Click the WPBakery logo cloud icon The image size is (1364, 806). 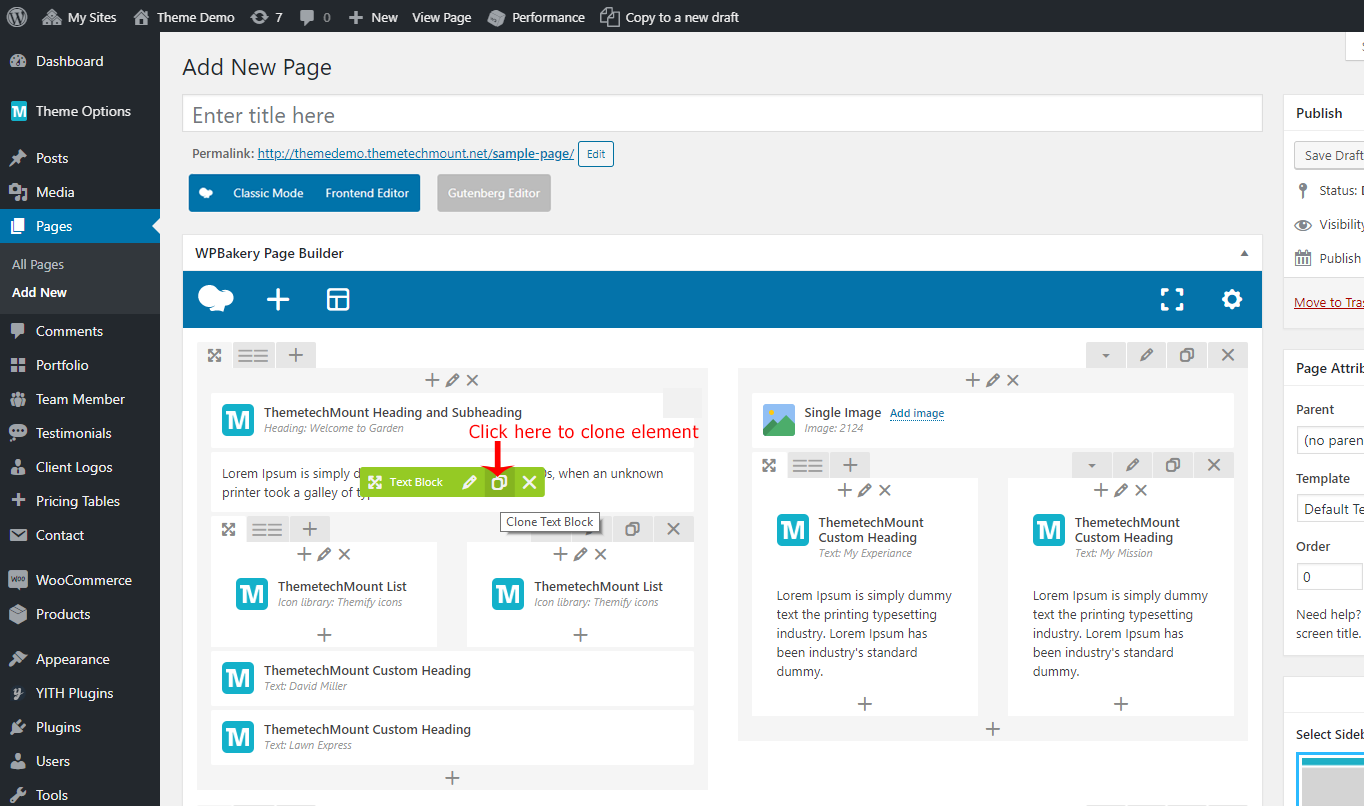[216, 299]
